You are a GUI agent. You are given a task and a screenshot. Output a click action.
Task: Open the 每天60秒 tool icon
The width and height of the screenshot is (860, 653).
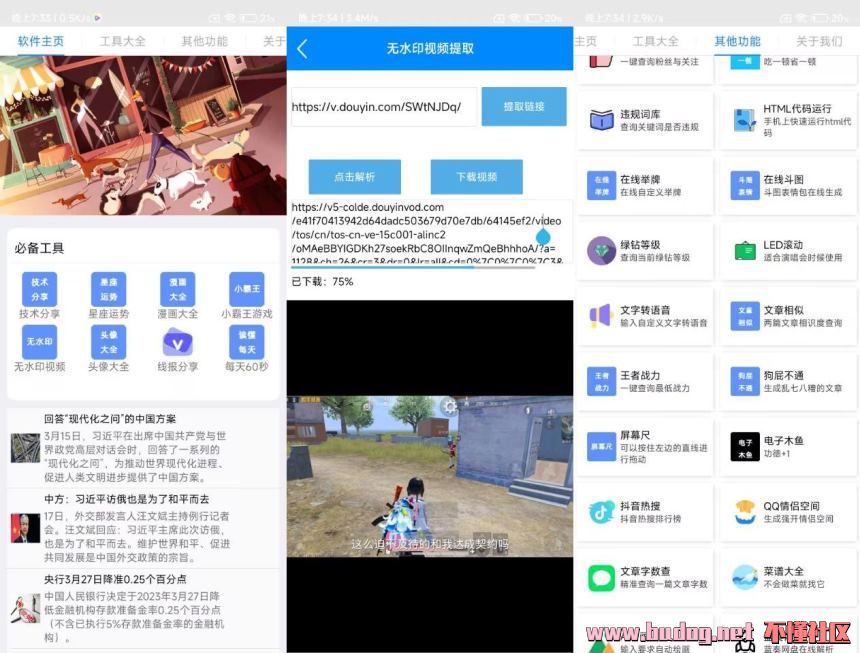point(247,342)
